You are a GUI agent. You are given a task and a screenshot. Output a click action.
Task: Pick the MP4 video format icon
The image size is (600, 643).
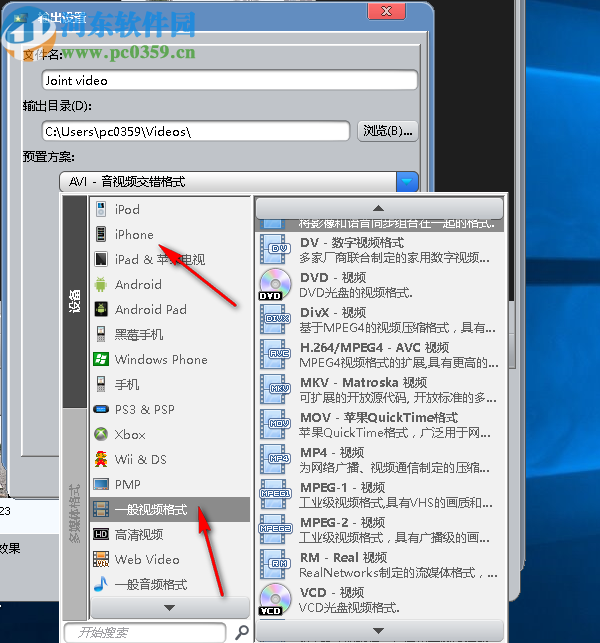coord(275,459)
